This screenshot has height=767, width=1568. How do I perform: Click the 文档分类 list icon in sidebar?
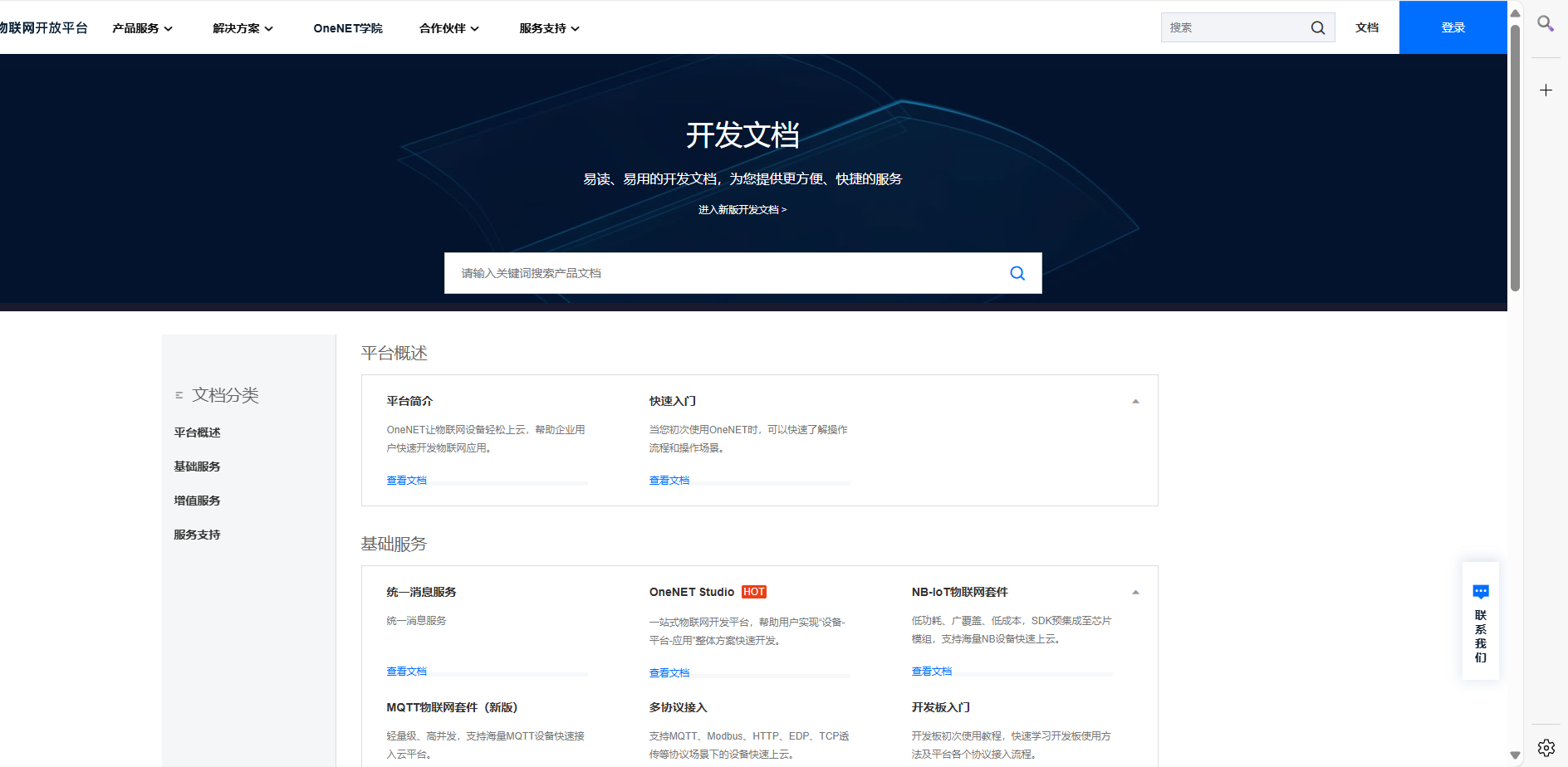coord(179,394)
